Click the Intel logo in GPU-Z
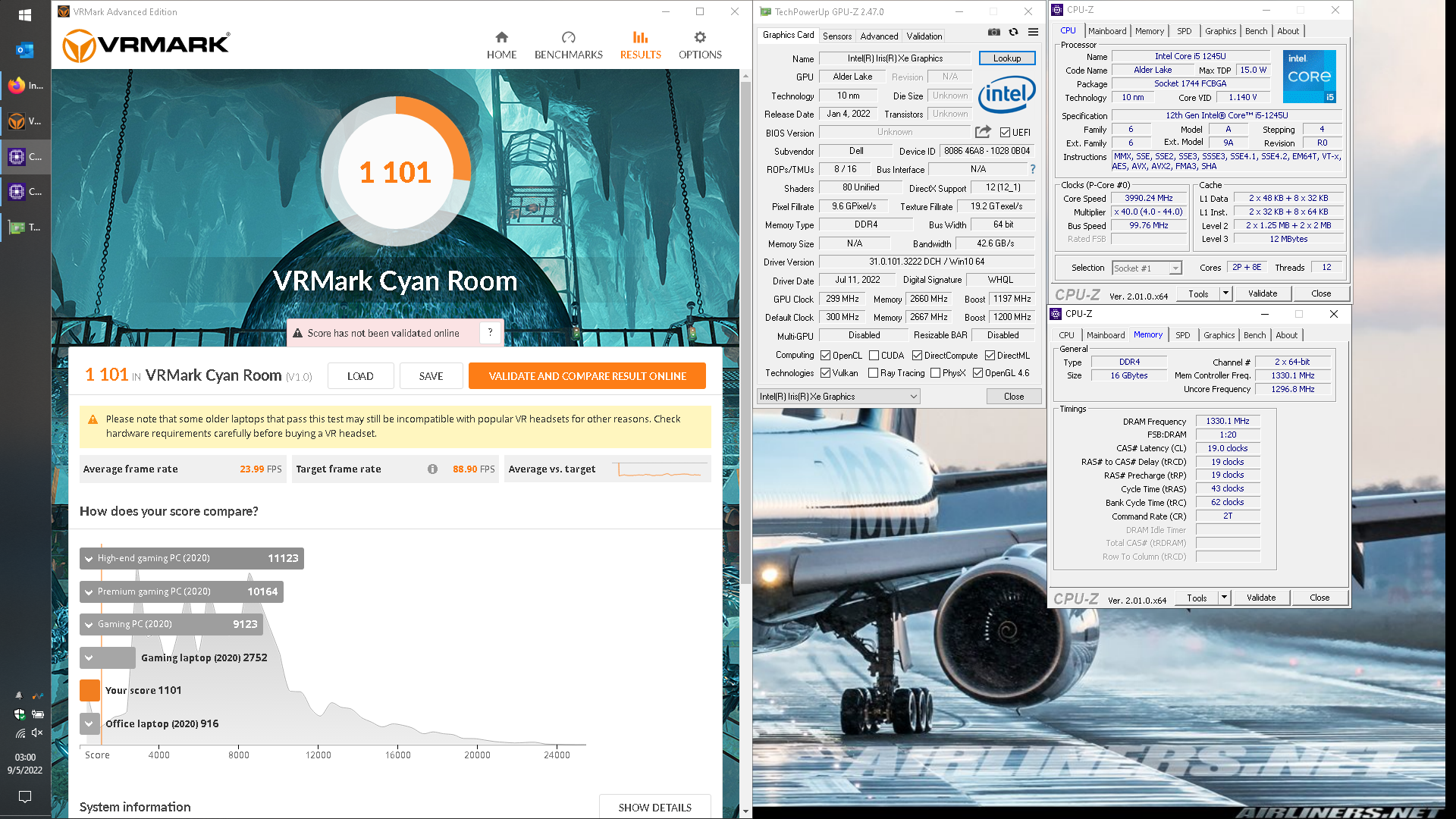This screenshot has width=1456, height=819. point(1006,95)
